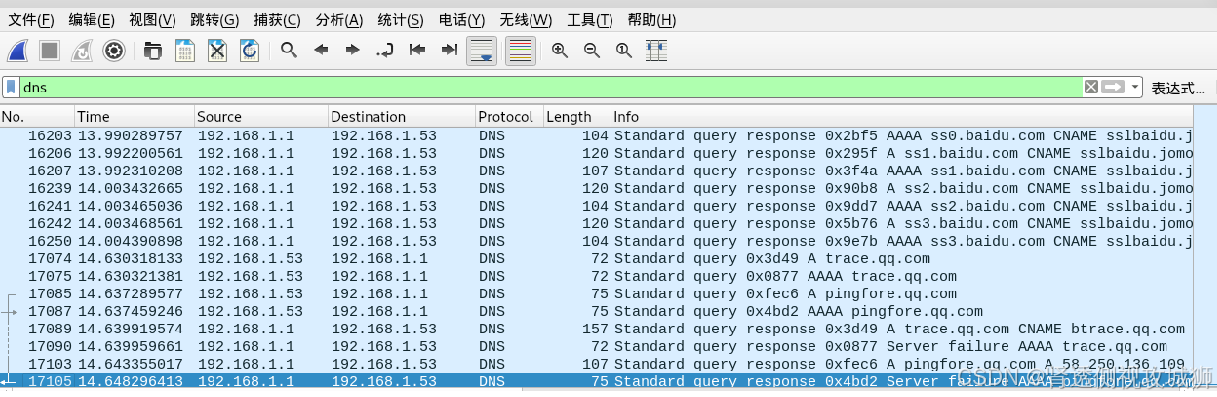Sort by the Time column header
The image size is (1217, 397).
pyautogui.click(x=134, y=117)
